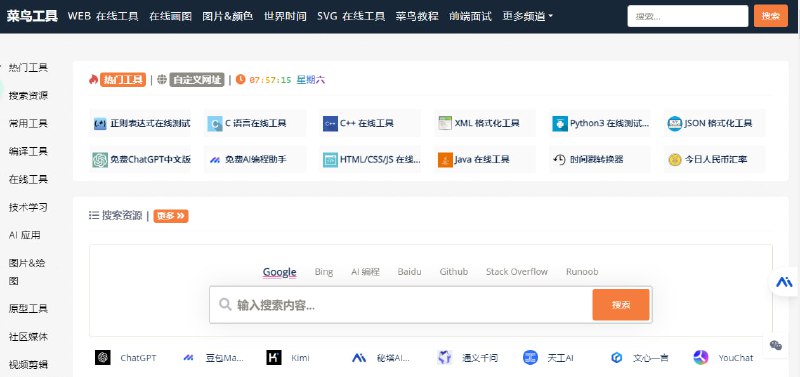800x377 pixels.
Task: Select 搜索资源 in left sidebar
Action: (28, 95)
